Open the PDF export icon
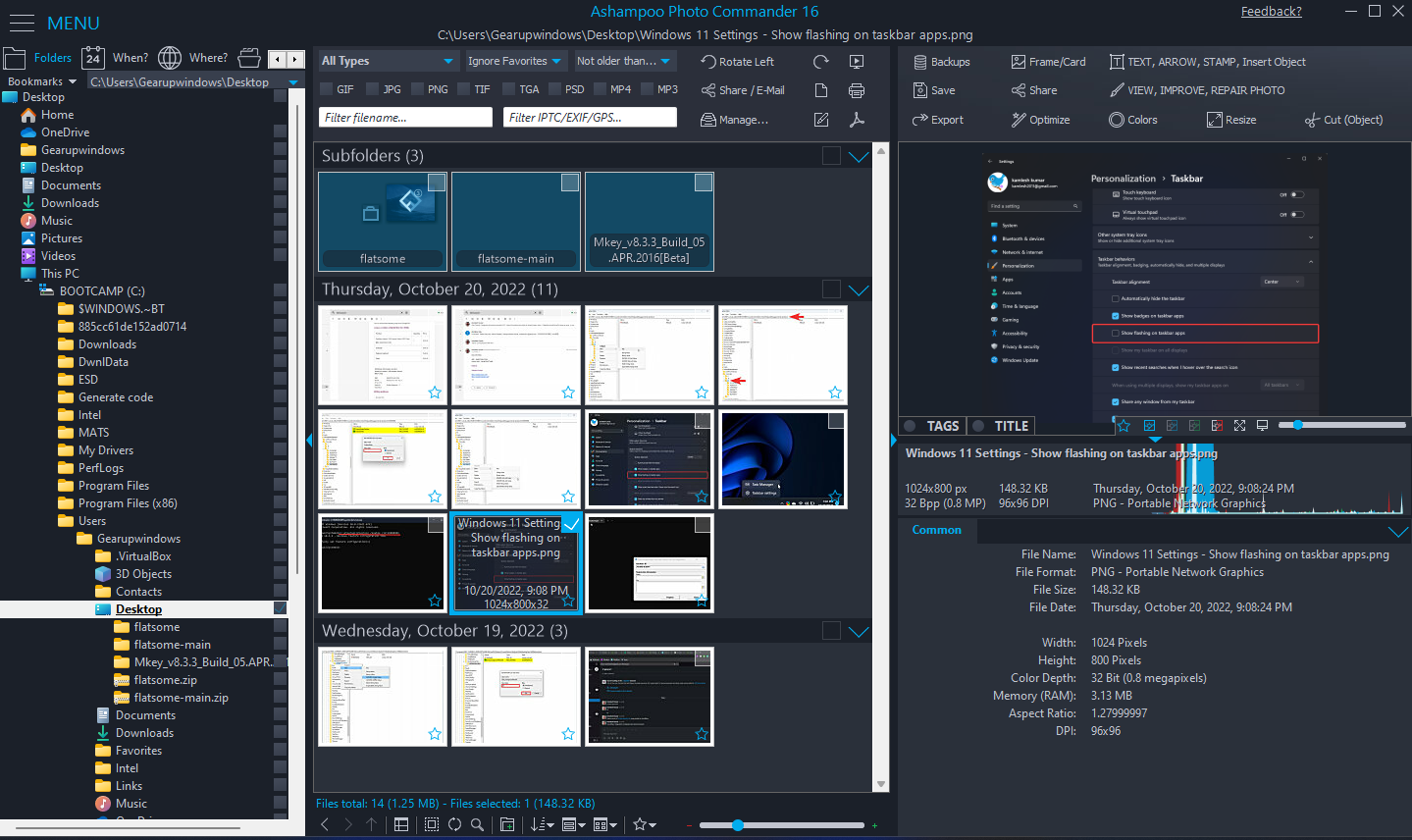 857,120
